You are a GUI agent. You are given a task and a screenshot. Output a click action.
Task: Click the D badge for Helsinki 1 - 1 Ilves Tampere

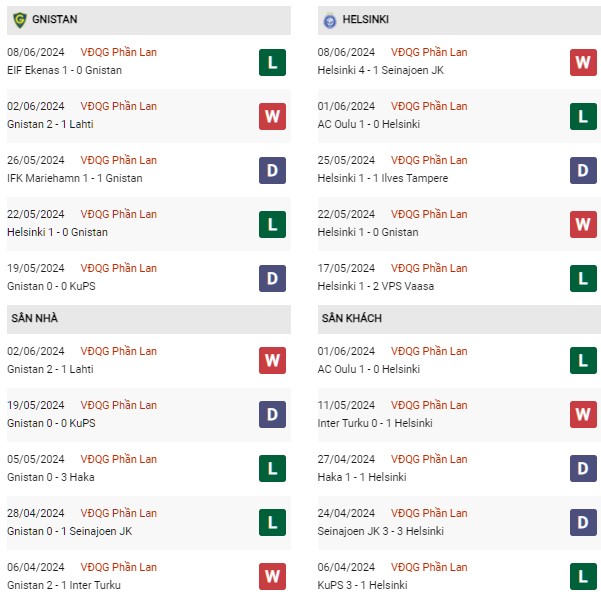coord(583,171)
